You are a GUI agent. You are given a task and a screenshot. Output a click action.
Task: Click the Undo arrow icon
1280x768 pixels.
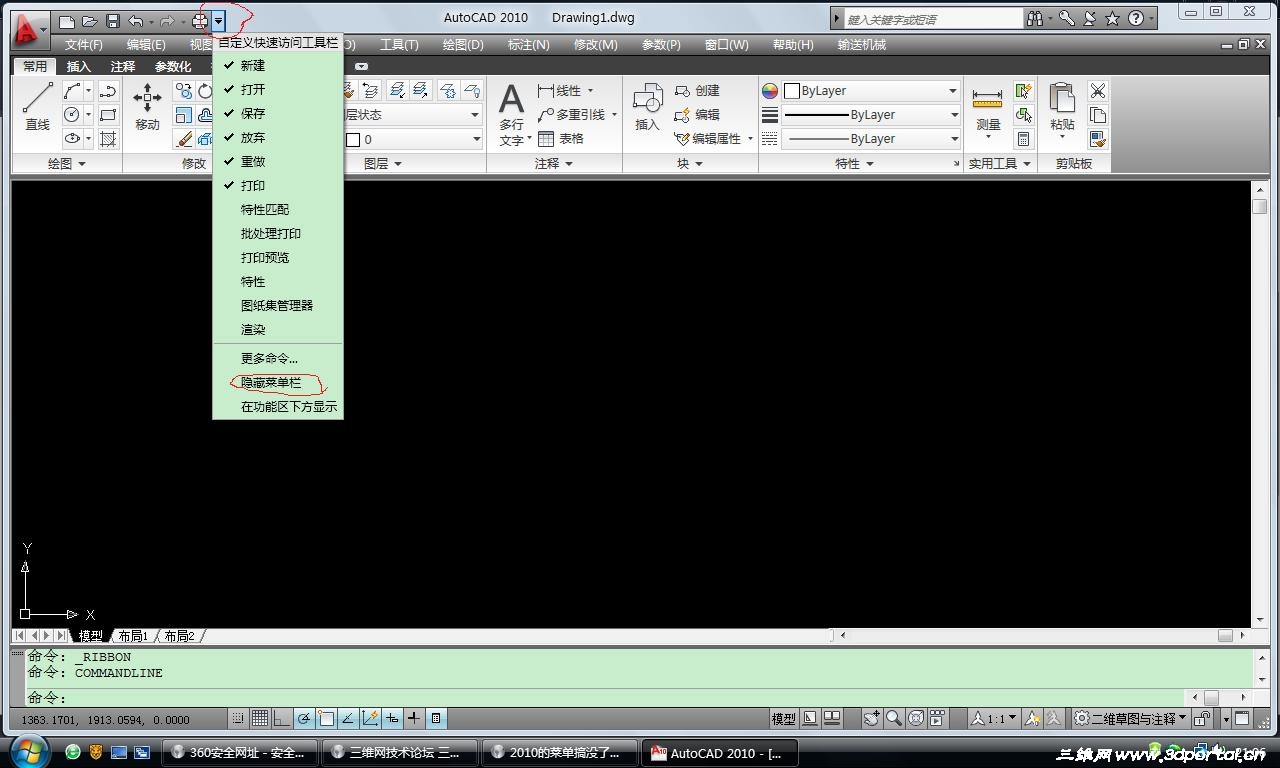[x=136, y=21]
